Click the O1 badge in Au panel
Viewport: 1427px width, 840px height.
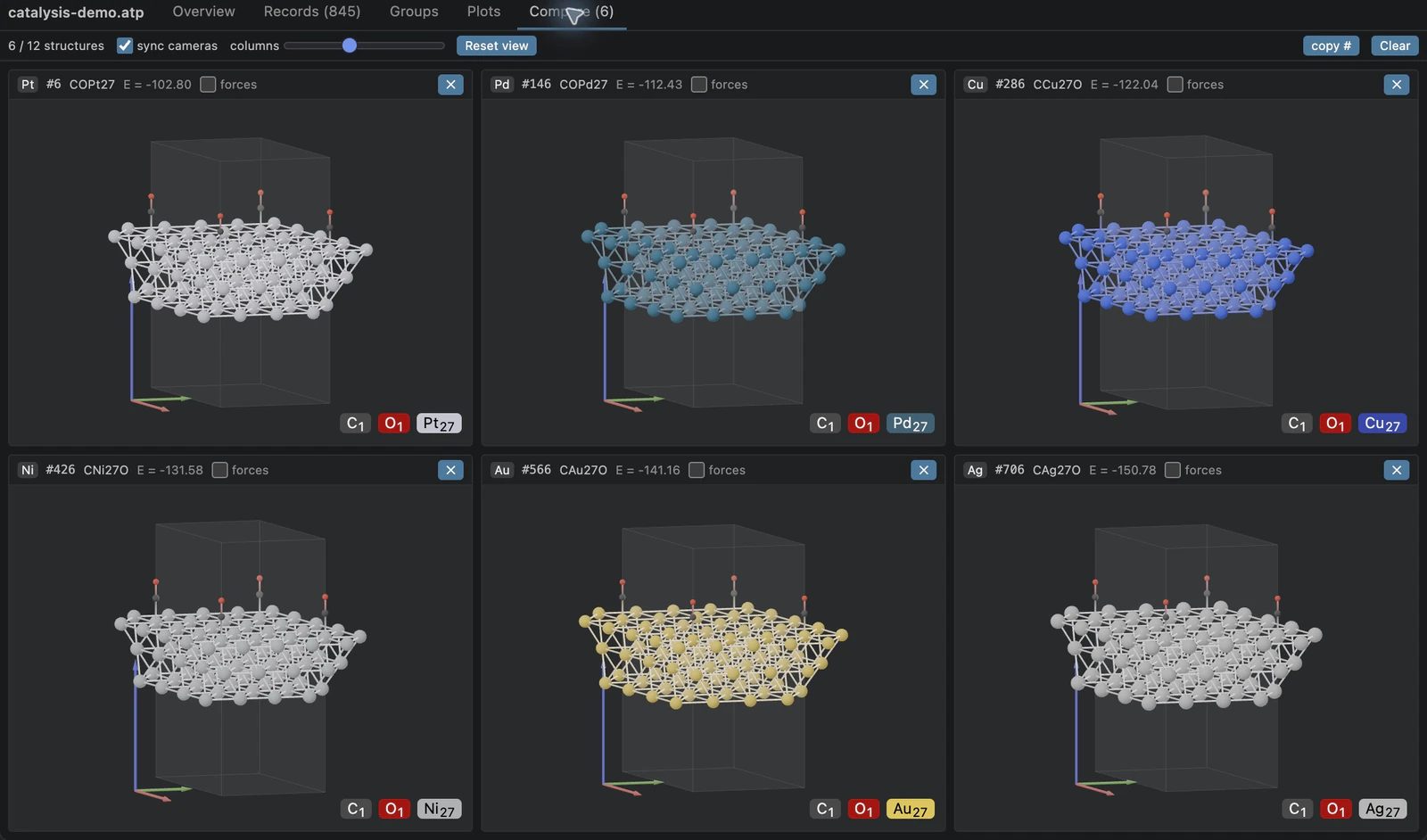pos(863,809)
